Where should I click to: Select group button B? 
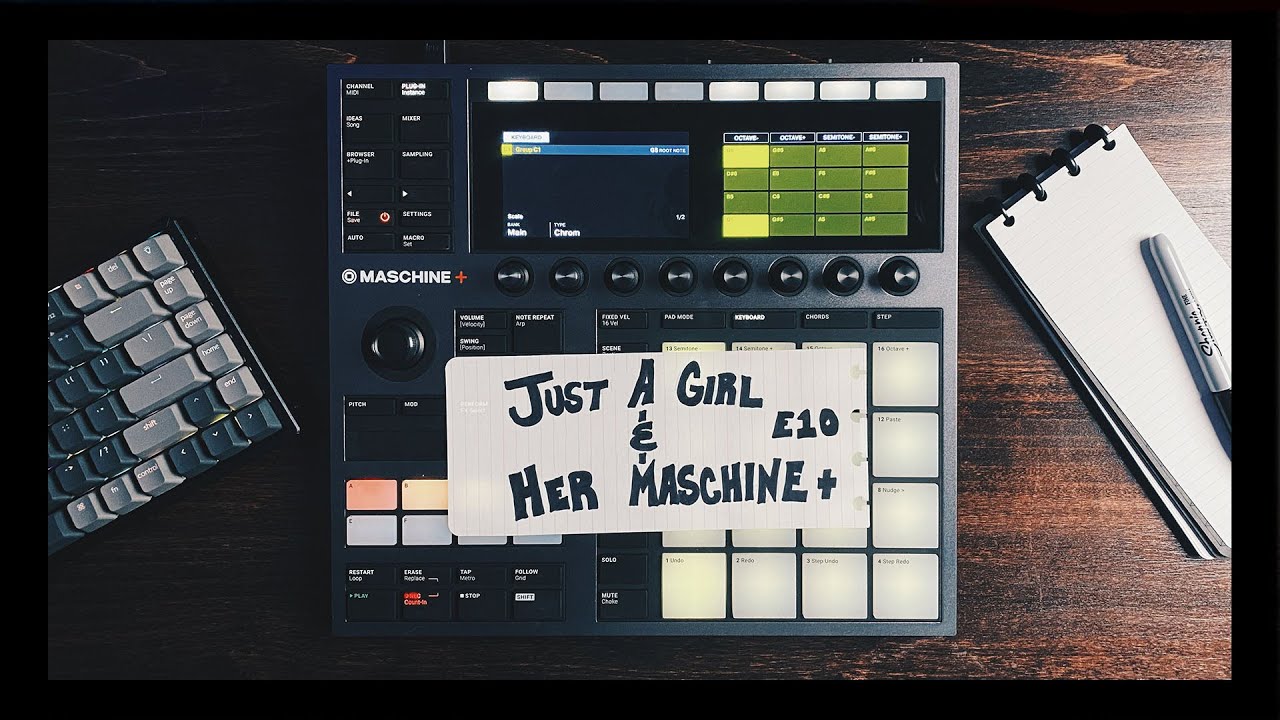pos(425,495)
